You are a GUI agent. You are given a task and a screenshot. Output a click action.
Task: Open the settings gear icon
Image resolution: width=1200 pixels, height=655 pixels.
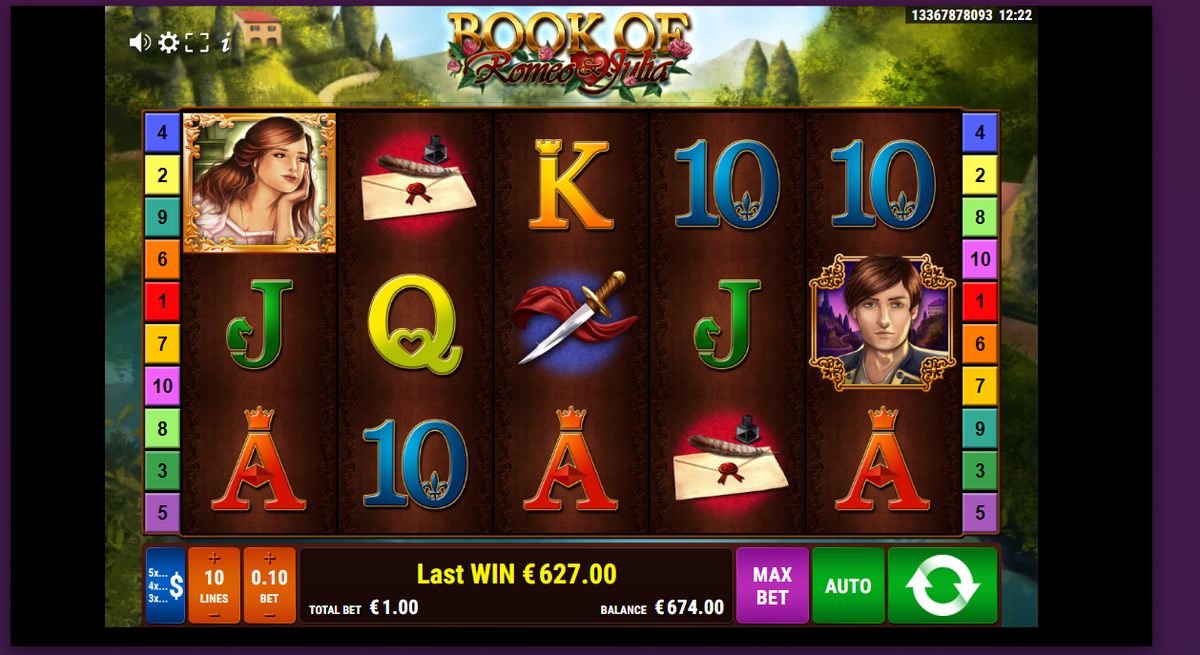[x=169, y=42]
